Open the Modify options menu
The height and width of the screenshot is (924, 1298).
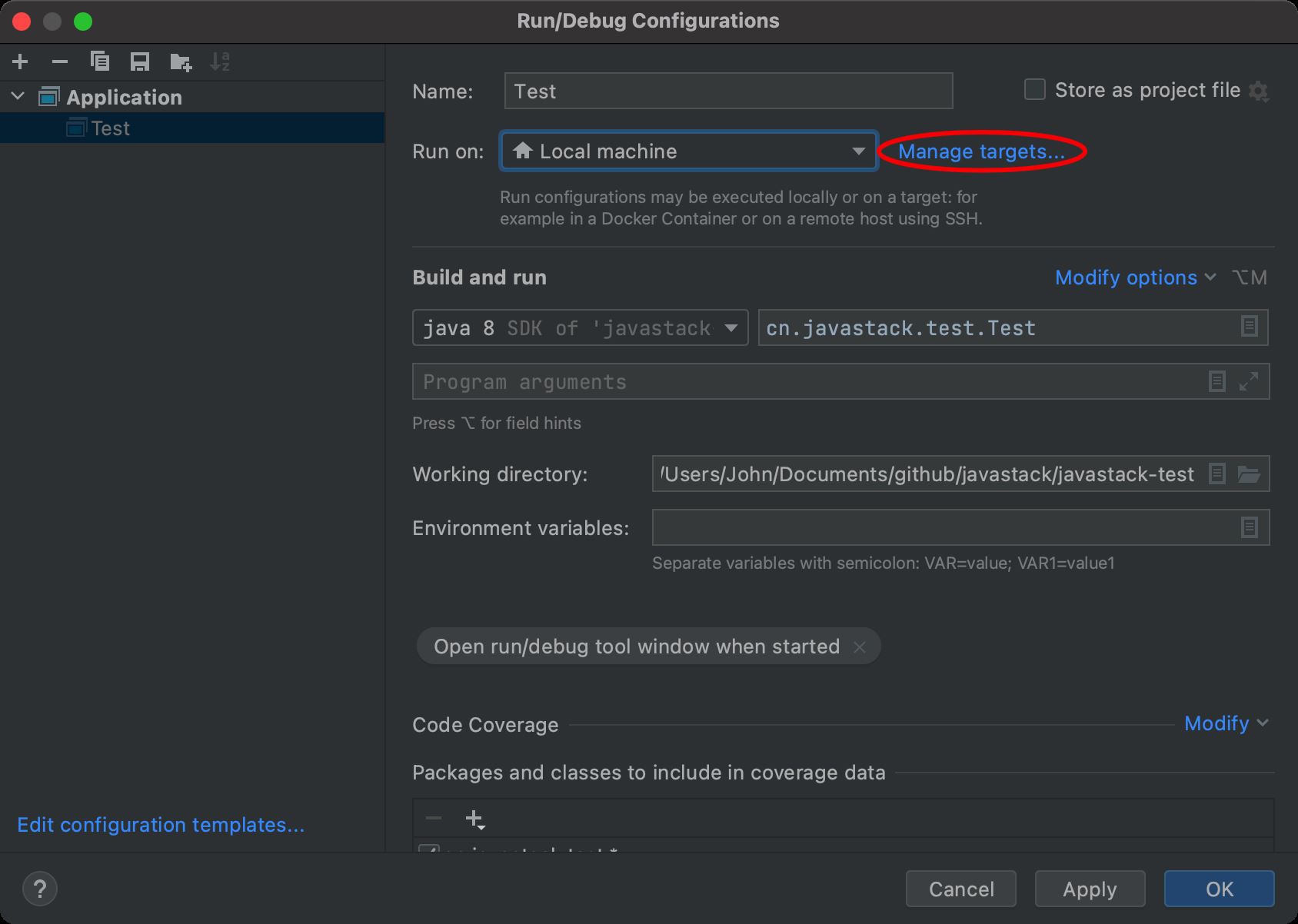(1134, 278)
